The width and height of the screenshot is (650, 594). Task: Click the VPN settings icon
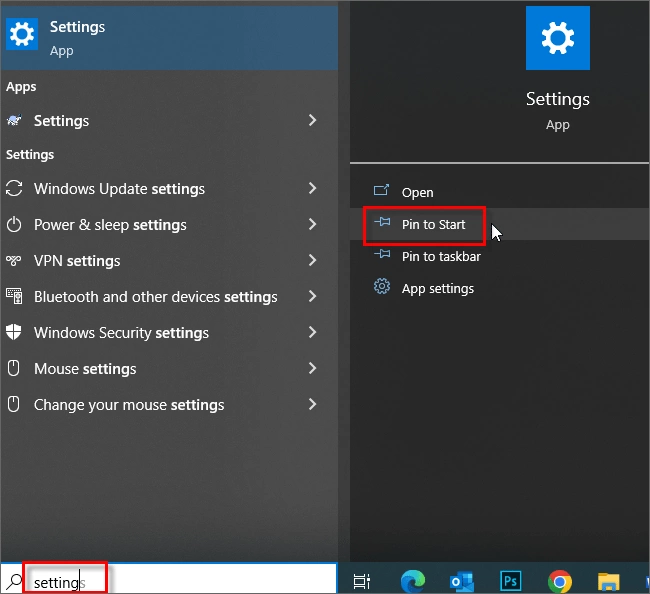pyautogui.click(x=14, y=260)
